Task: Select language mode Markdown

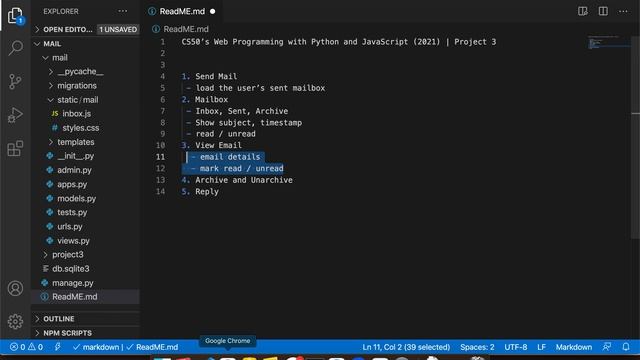Action: click(573, 347)
